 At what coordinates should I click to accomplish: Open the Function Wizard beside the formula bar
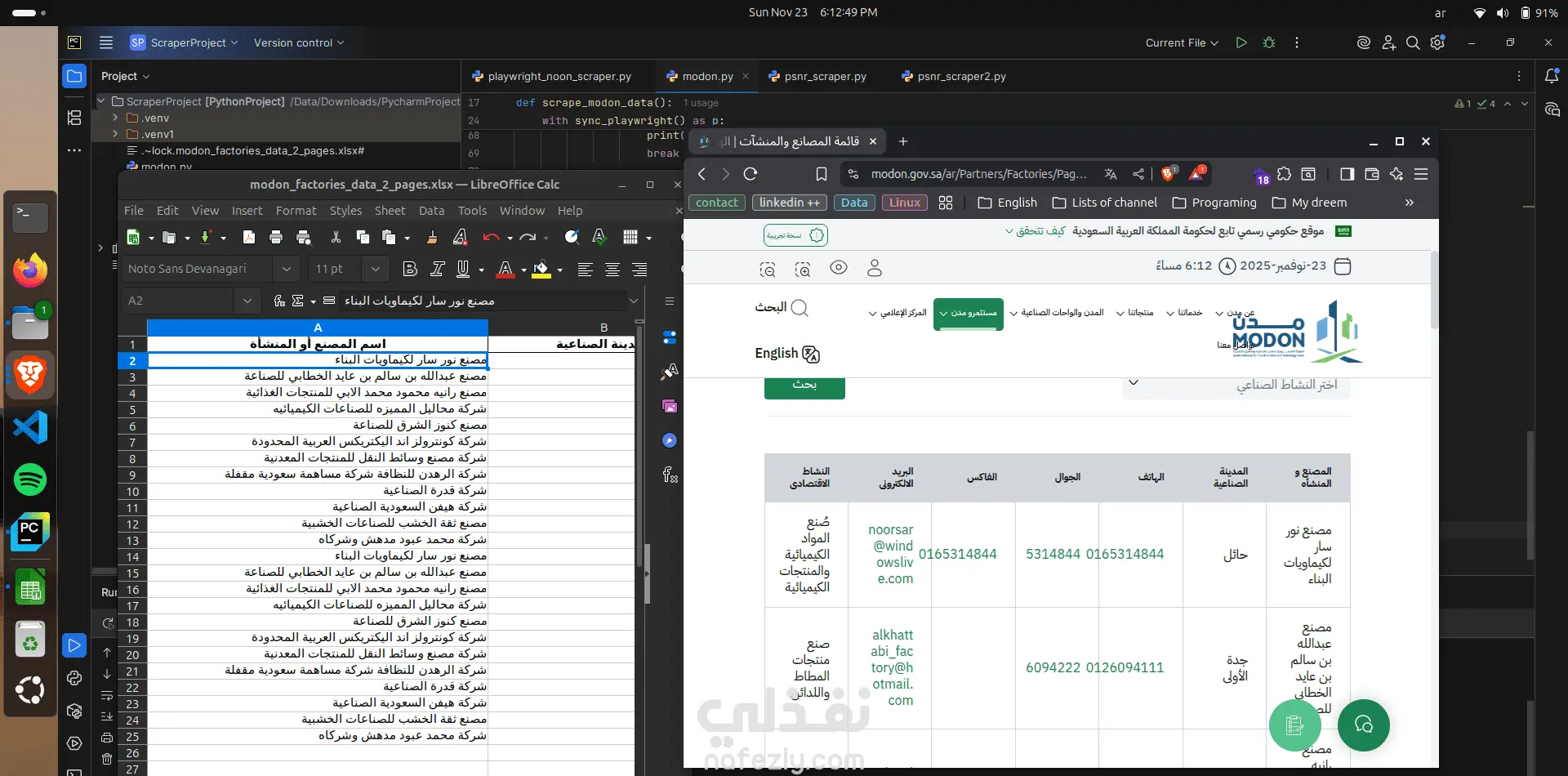tap(279, 301)
